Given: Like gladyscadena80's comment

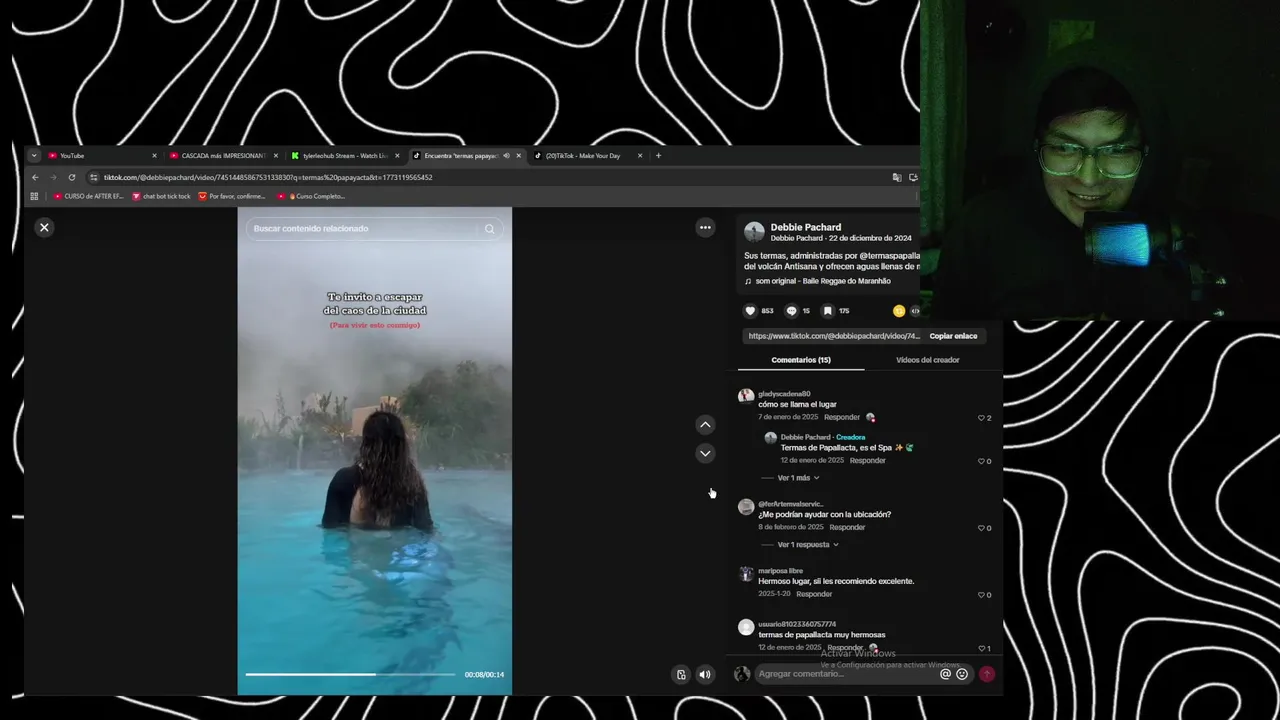Looking at the screenshot, I should (x=981, y=418).
